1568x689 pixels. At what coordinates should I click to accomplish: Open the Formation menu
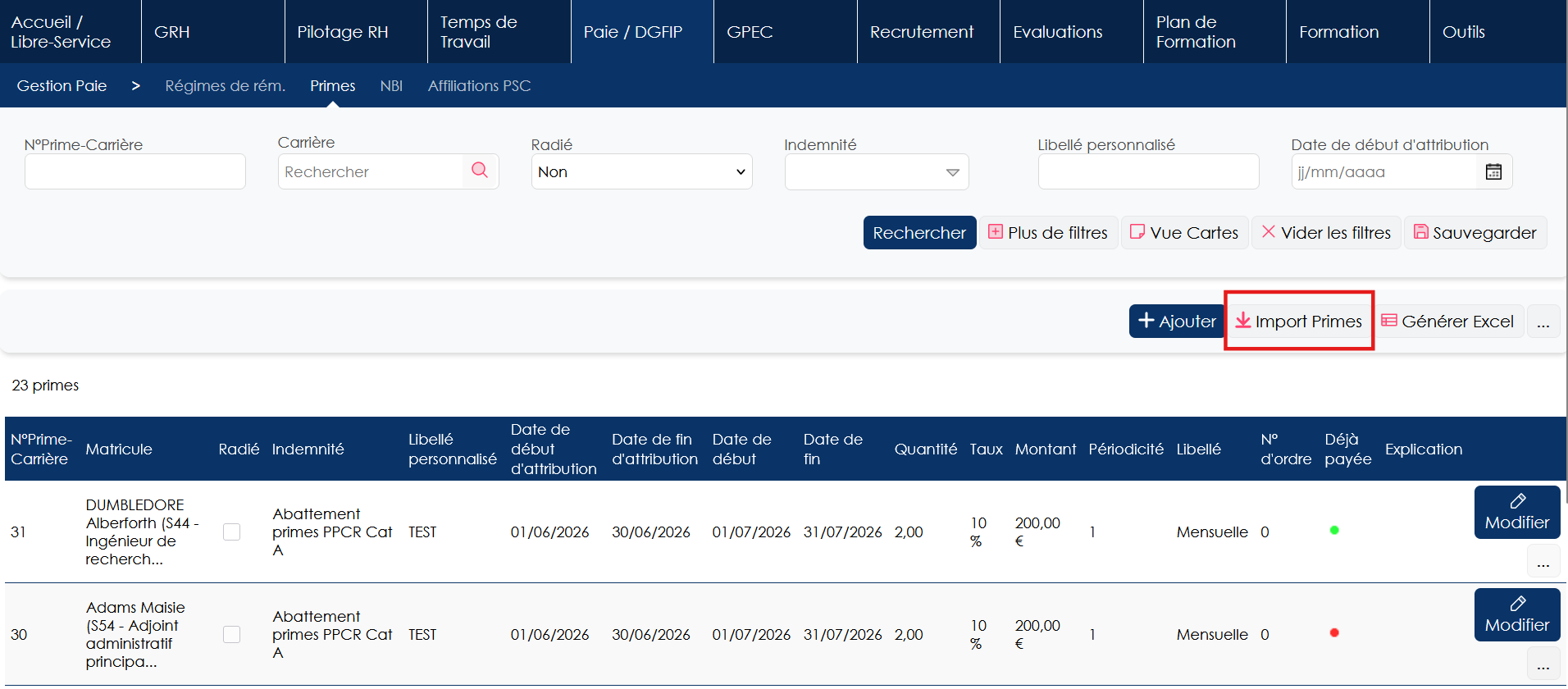[x=1358, y=32]
